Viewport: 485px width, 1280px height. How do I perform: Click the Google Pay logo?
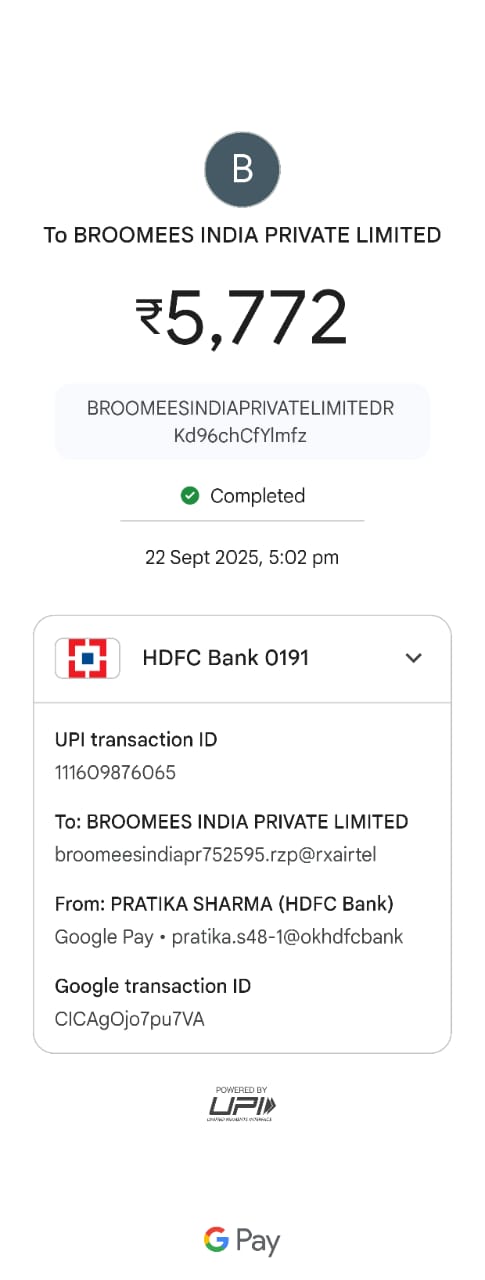pos(242,1241)
